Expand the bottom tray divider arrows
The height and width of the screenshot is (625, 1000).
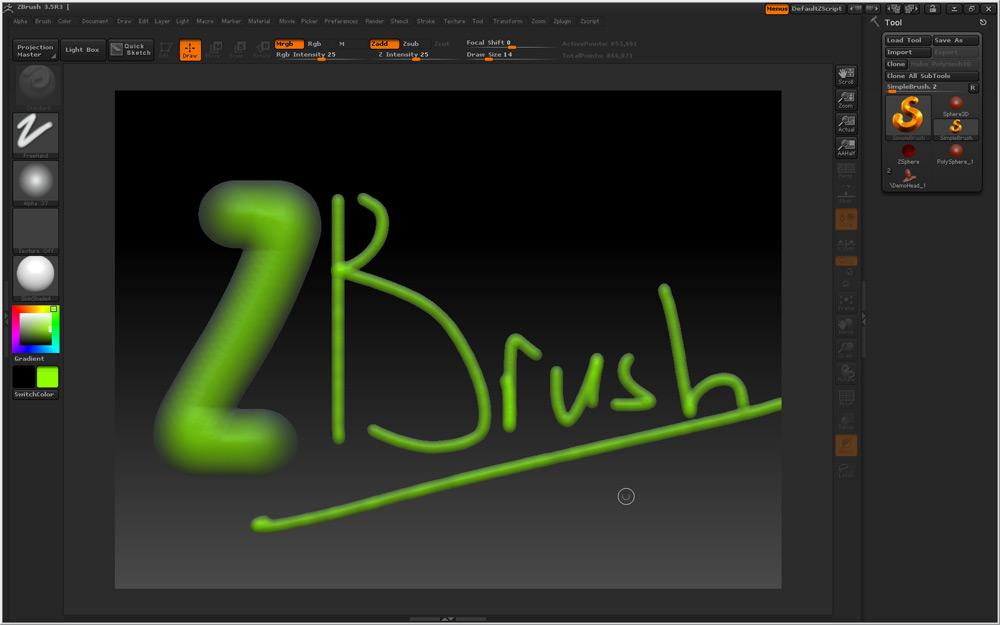(448, 619)
